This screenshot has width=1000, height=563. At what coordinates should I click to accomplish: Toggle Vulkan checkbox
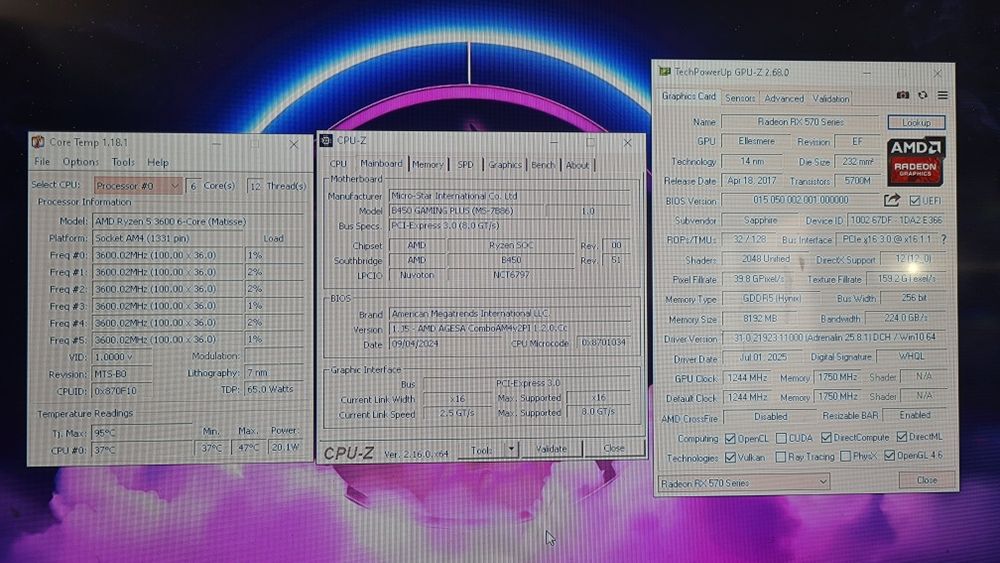(730, 458)
